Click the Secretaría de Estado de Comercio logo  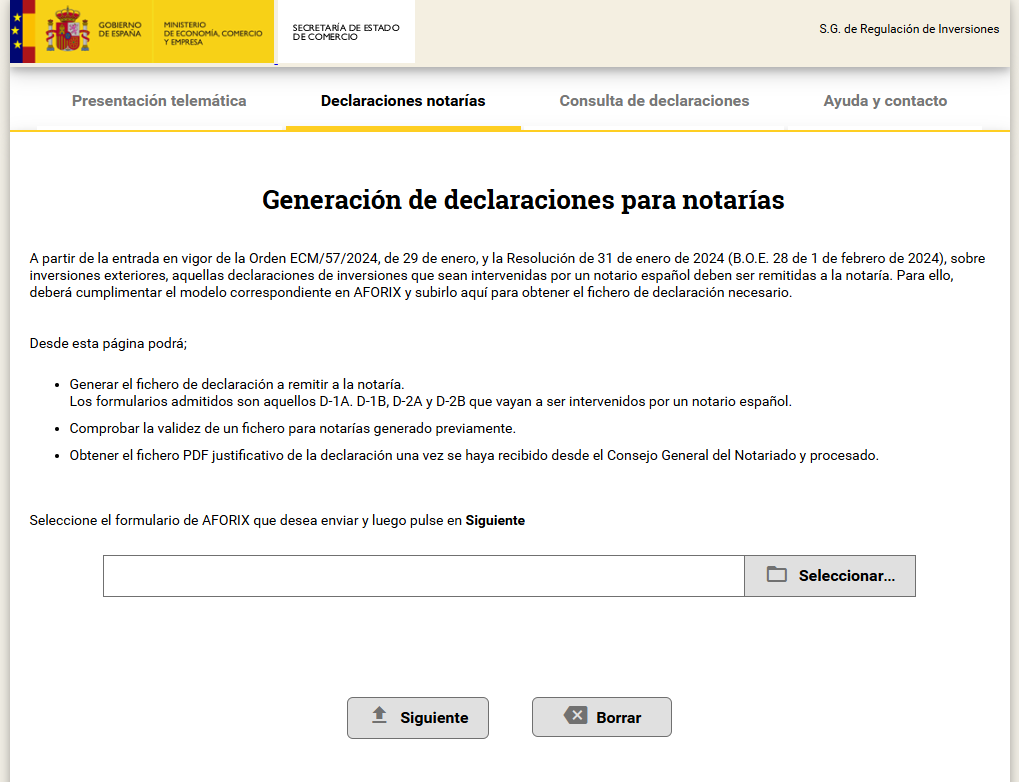pyautogui.click(x=346, y=32)
